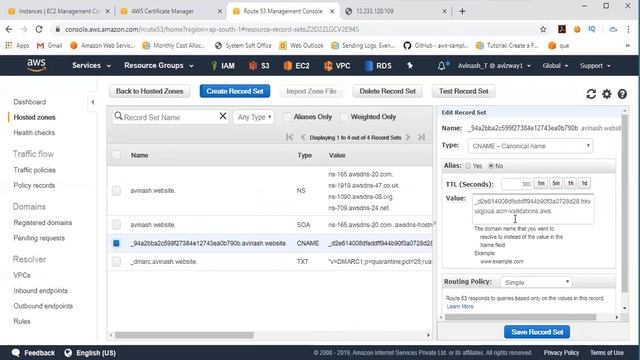Open the Support dropdown
This screenshot has width=640, height=360.
coord(595,66)
